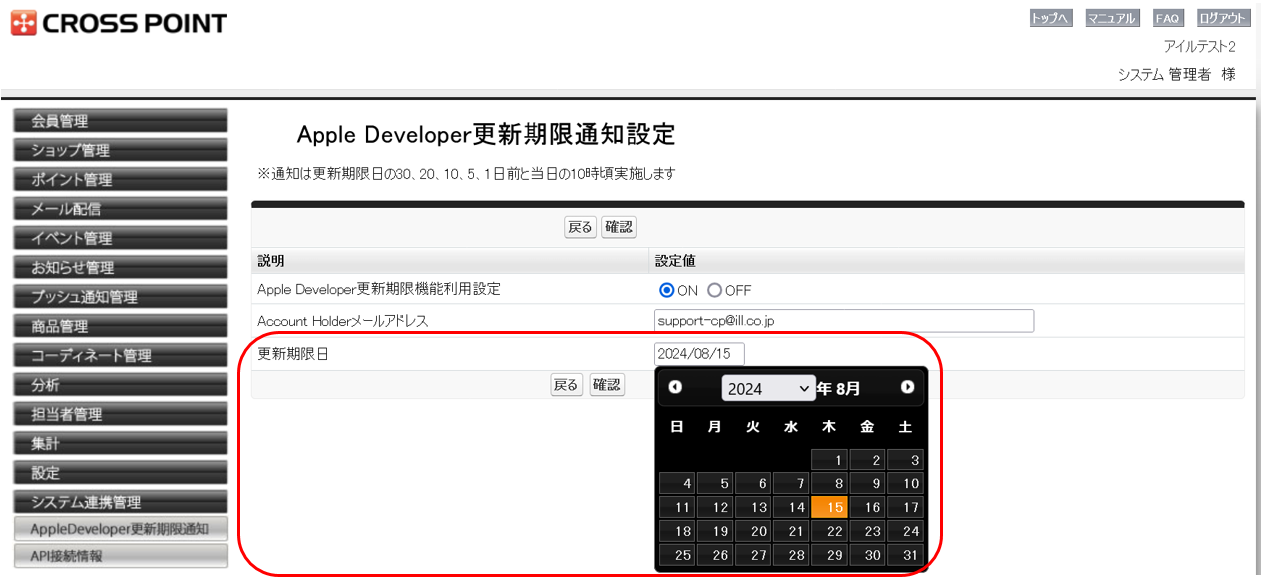The width and height of the screenshot is (1261, 581).
Task: Expand the プッシュ通知管理 sidebar menu
Action: 120,297
